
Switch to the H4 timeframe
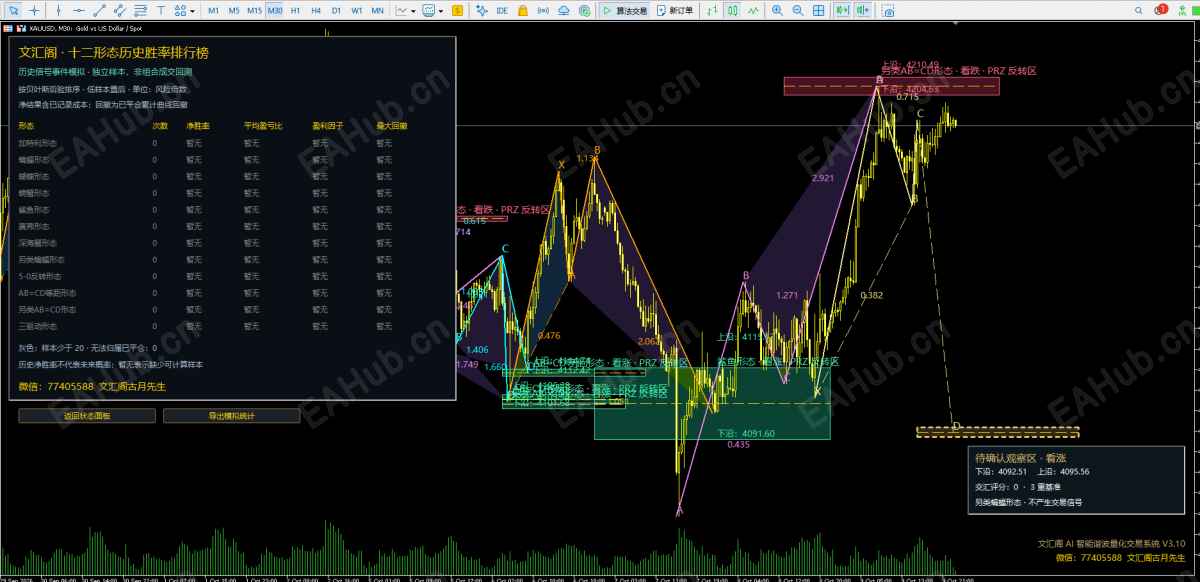[315, 10]
